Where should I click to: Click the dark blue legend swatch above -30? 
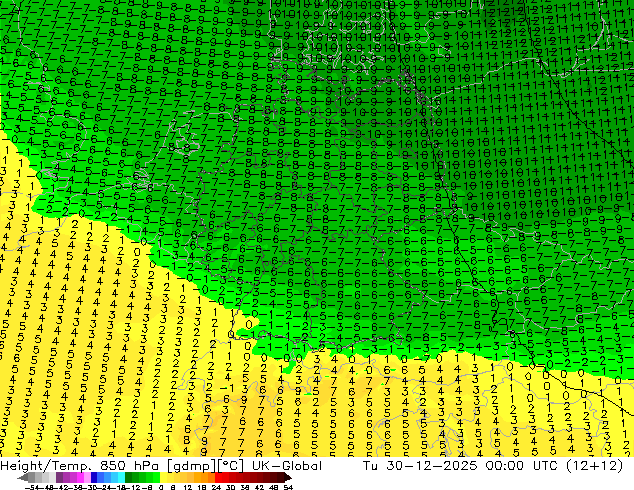pos(94,477)
